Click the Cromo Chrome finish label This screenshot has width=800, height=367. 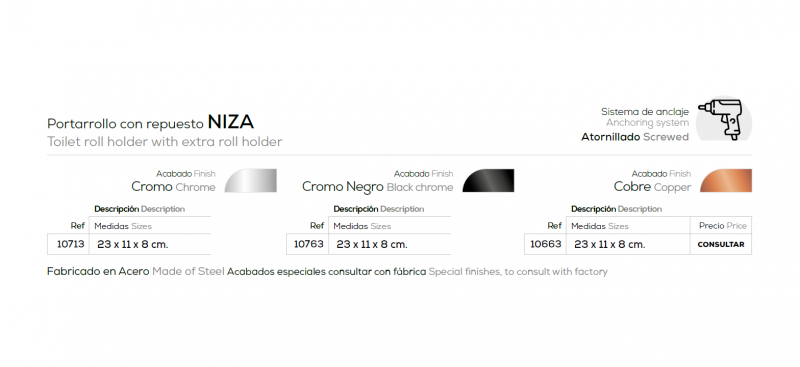173,187
